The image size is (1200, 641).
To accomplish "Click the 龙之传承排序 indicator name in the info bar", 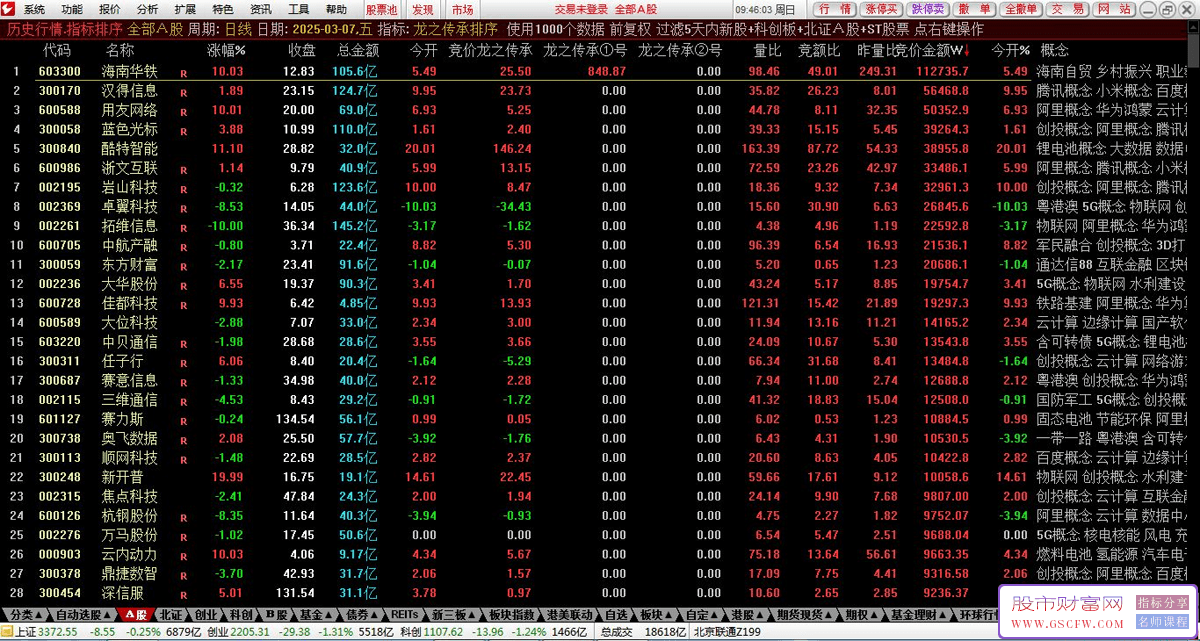I will coord(456,29).
